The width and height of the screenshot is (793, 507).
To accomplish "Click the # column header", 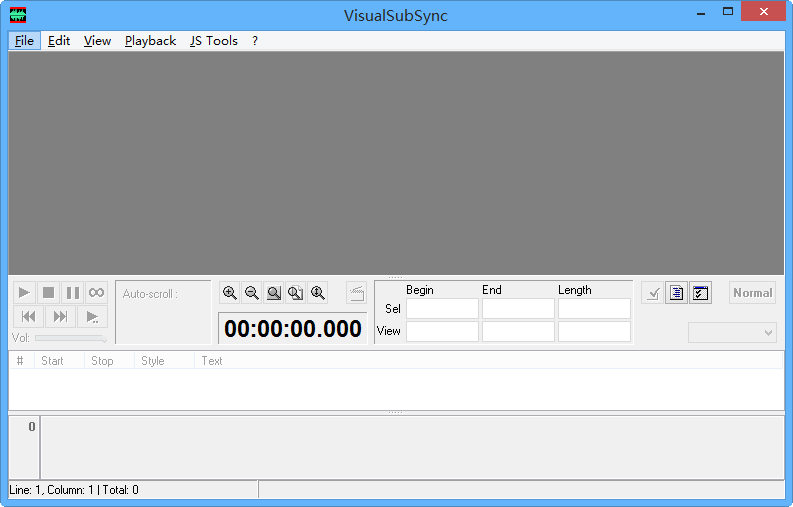I will tap(21, 361).
